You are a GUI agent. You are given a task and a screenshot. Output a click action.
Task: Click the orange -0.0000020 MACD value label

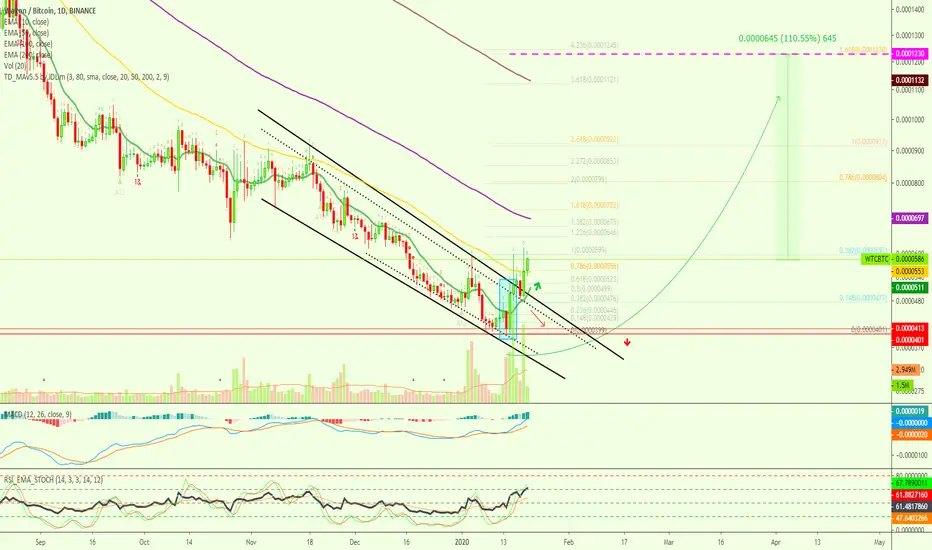(x=909, y=435)
